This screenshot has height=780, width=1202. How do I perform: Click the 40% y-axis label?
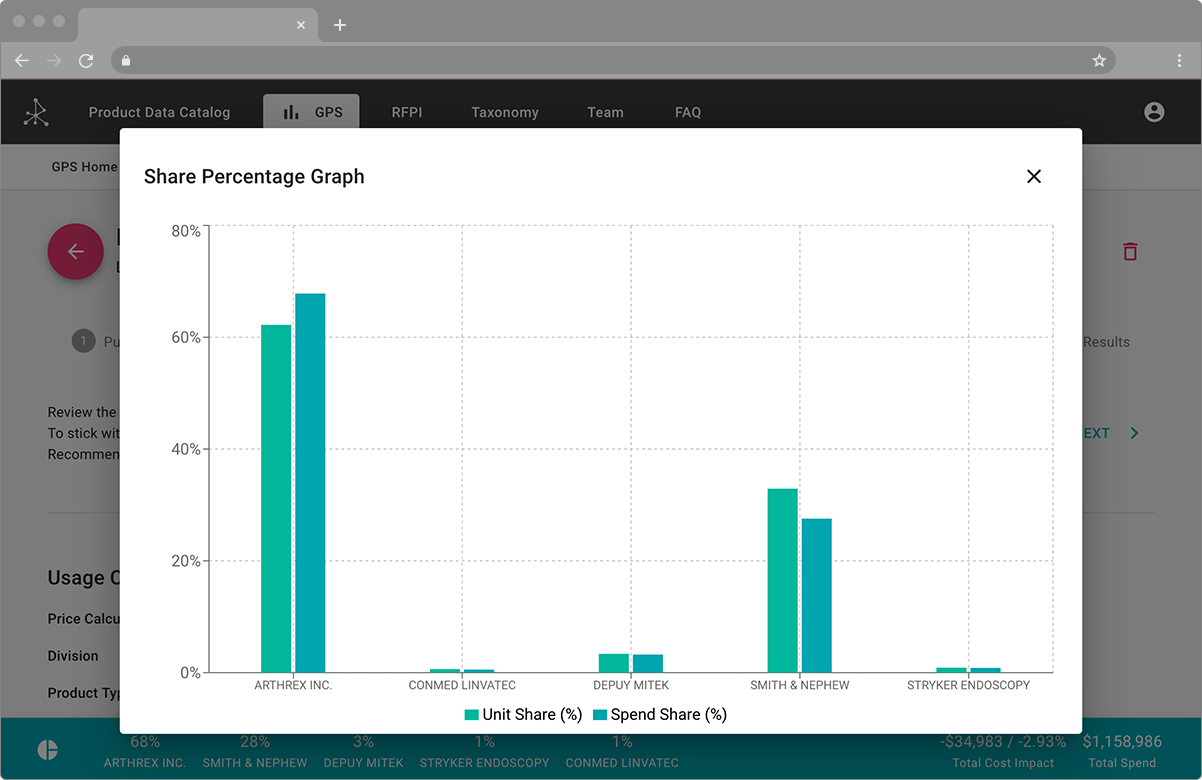186,450
